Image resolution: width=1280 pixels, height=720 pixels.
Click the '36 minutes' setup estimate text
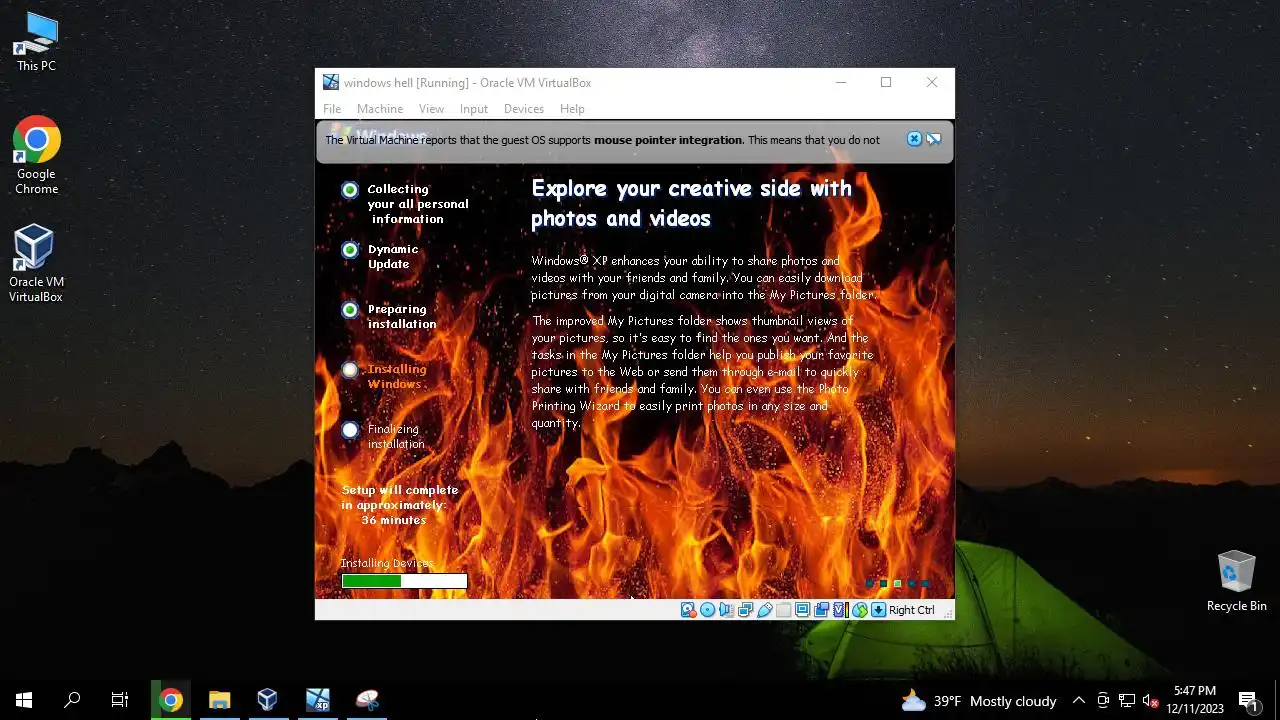(394, 520)
